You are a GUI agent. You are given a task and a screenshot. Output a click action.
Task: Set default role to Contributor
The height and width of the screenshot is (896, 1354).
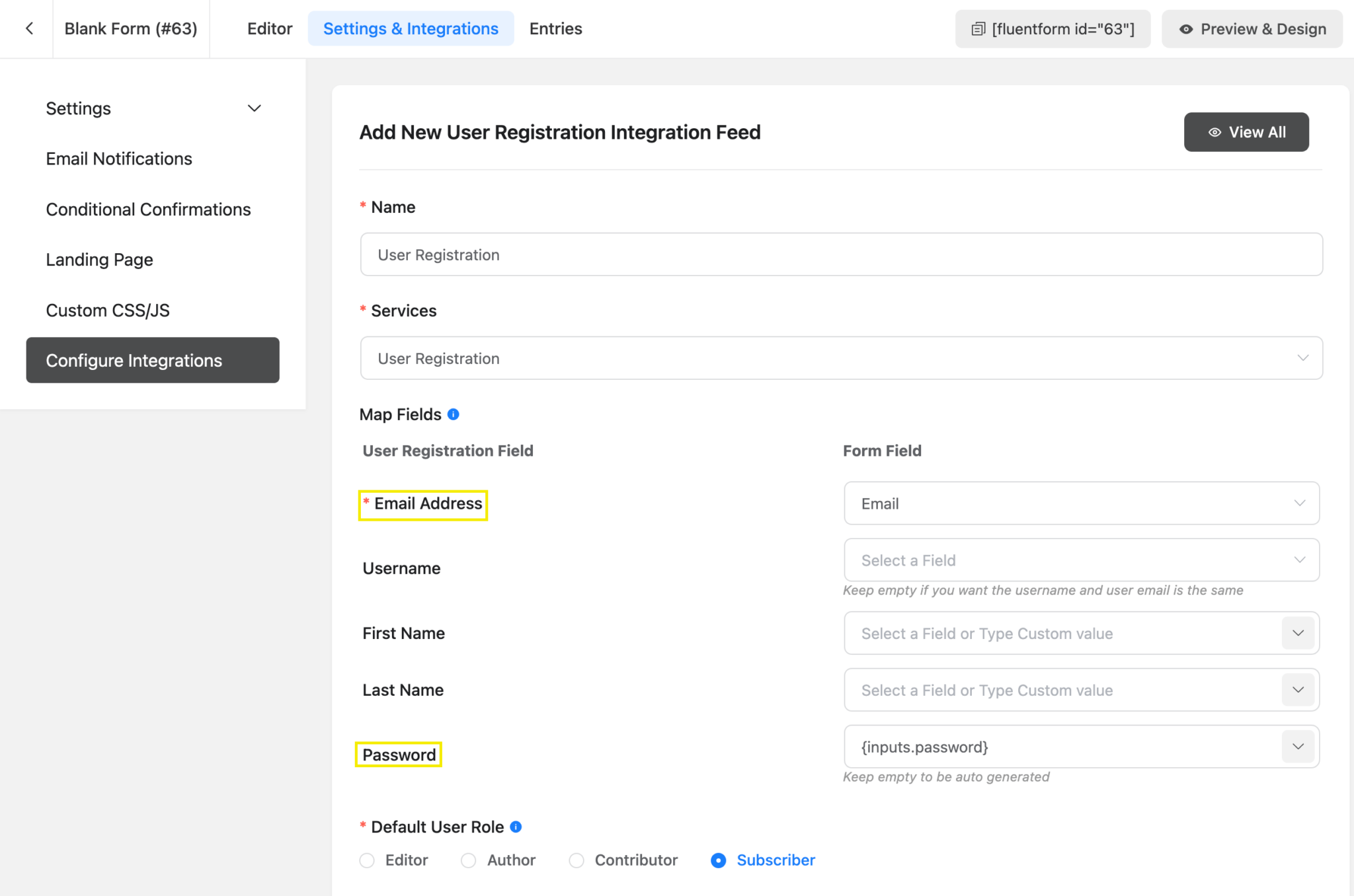point(577,860)
